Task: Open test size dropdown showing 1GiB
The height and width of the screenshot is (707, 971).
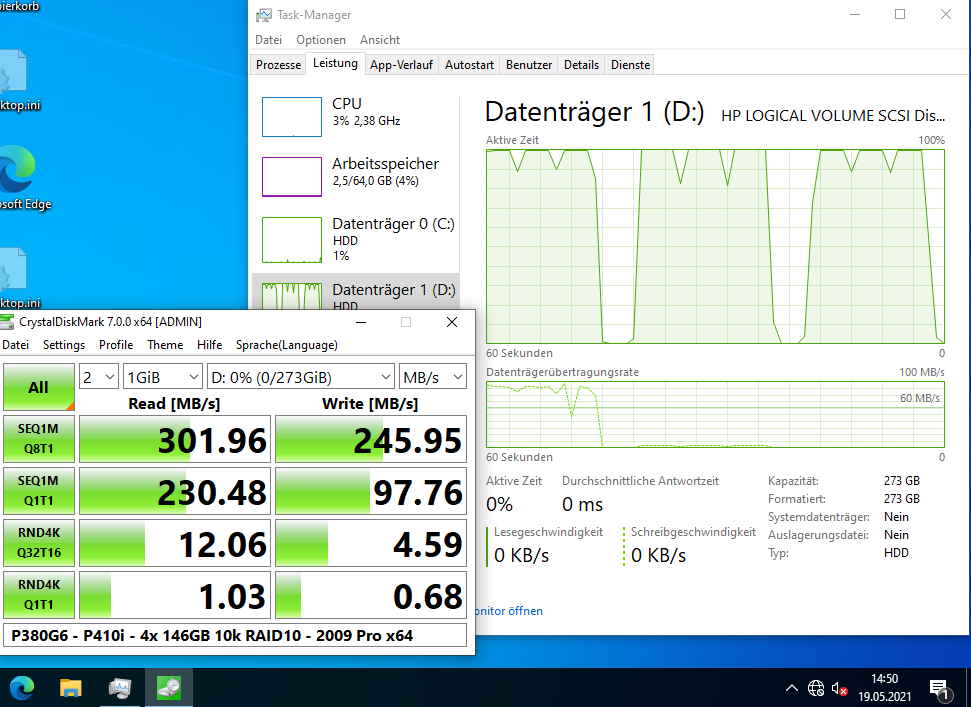Action: pos(163,377)
